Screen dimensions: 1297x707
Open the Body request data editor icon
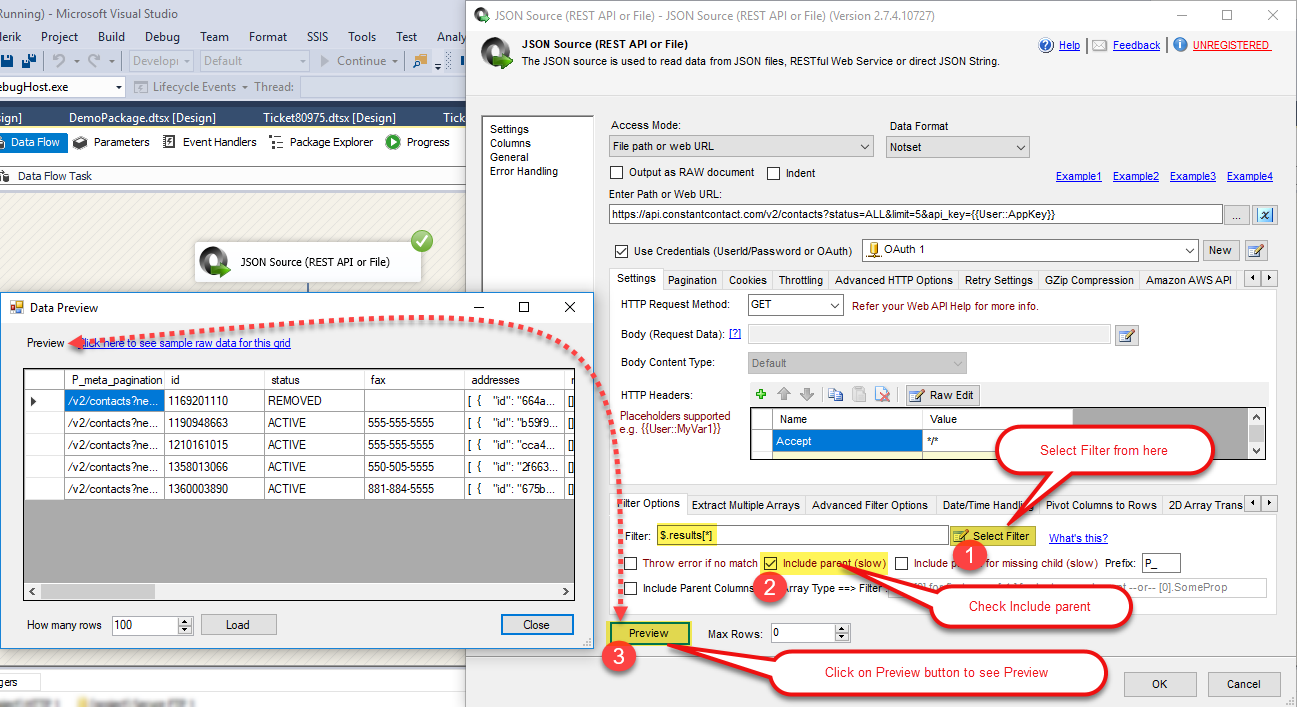[x=1127, y=335]
